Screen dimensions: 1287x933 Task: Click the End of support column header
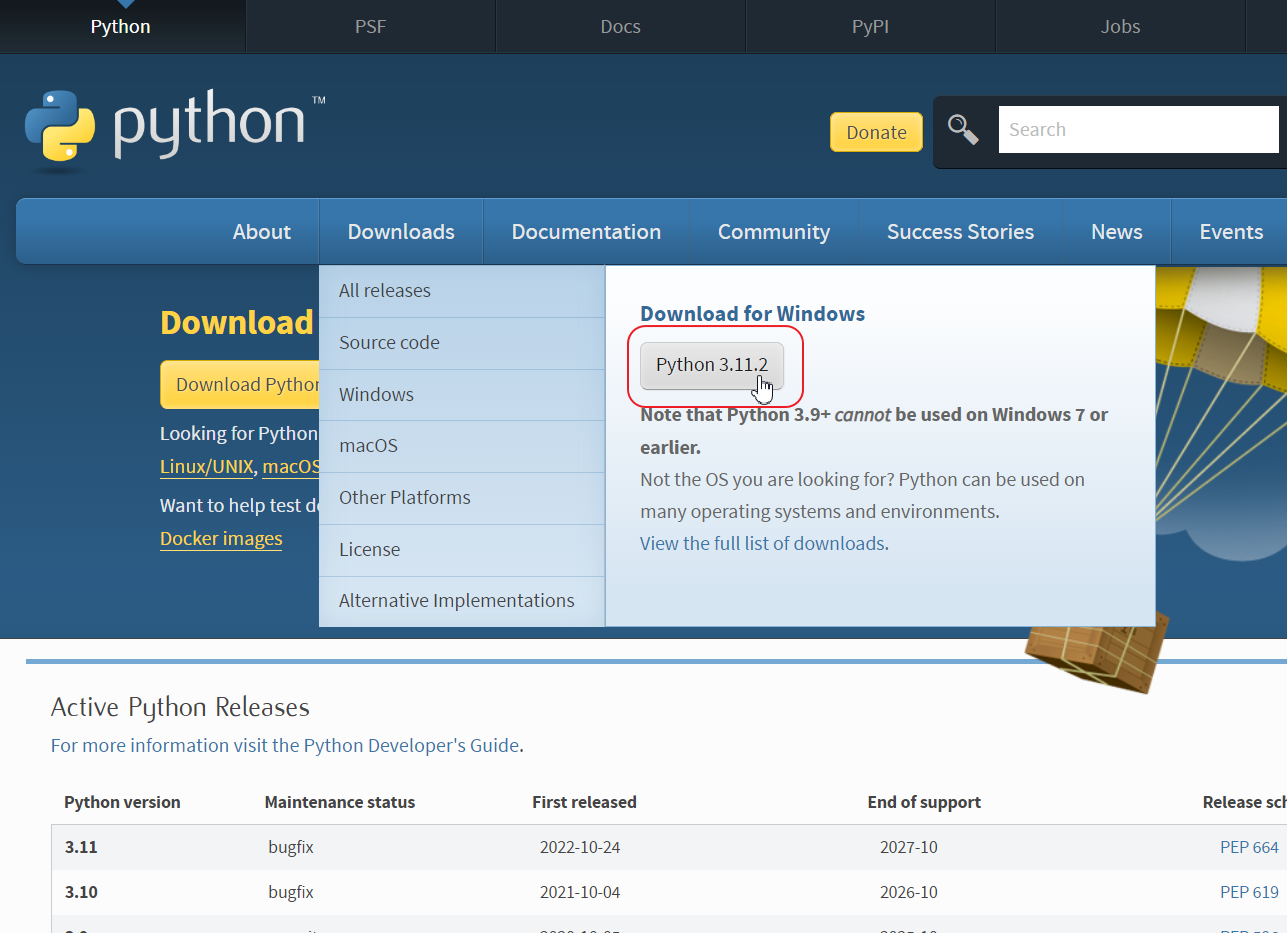tap(924, 802)
